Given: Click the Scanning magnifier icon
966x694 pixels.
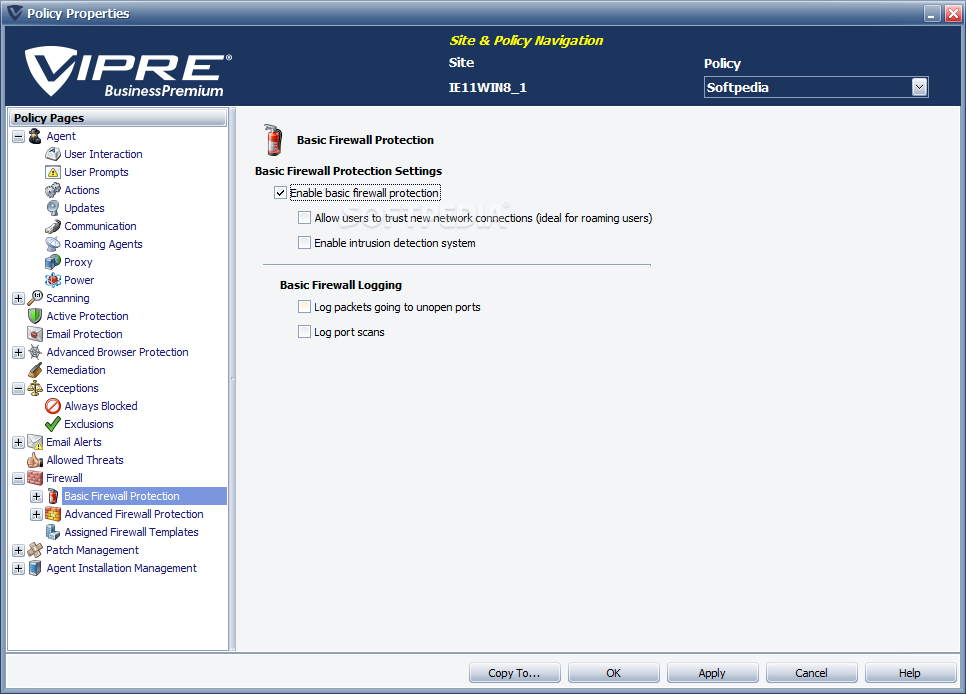Looking at the screenshot, I should coord(35,298).
